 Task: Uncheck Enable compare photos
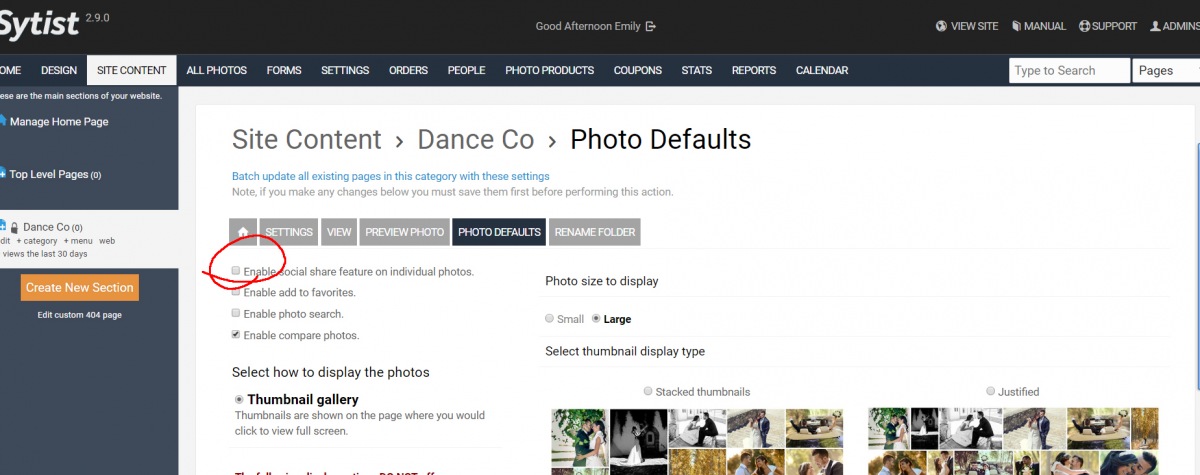[x=236, y=335]
